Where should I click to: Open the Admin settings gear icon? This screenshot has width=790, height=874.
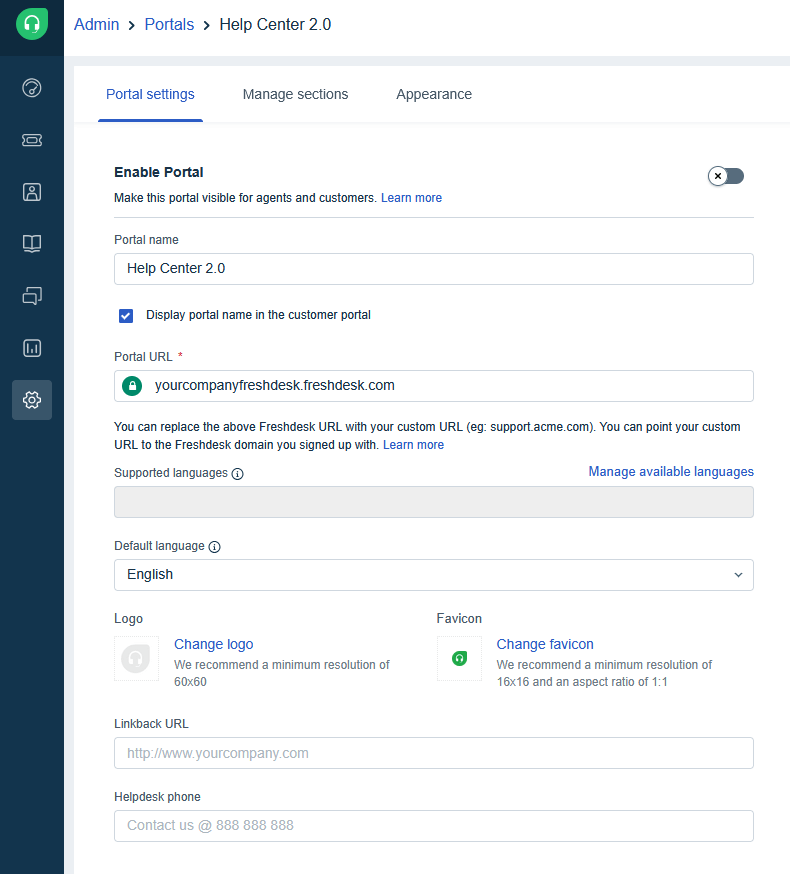pos(32,400)
